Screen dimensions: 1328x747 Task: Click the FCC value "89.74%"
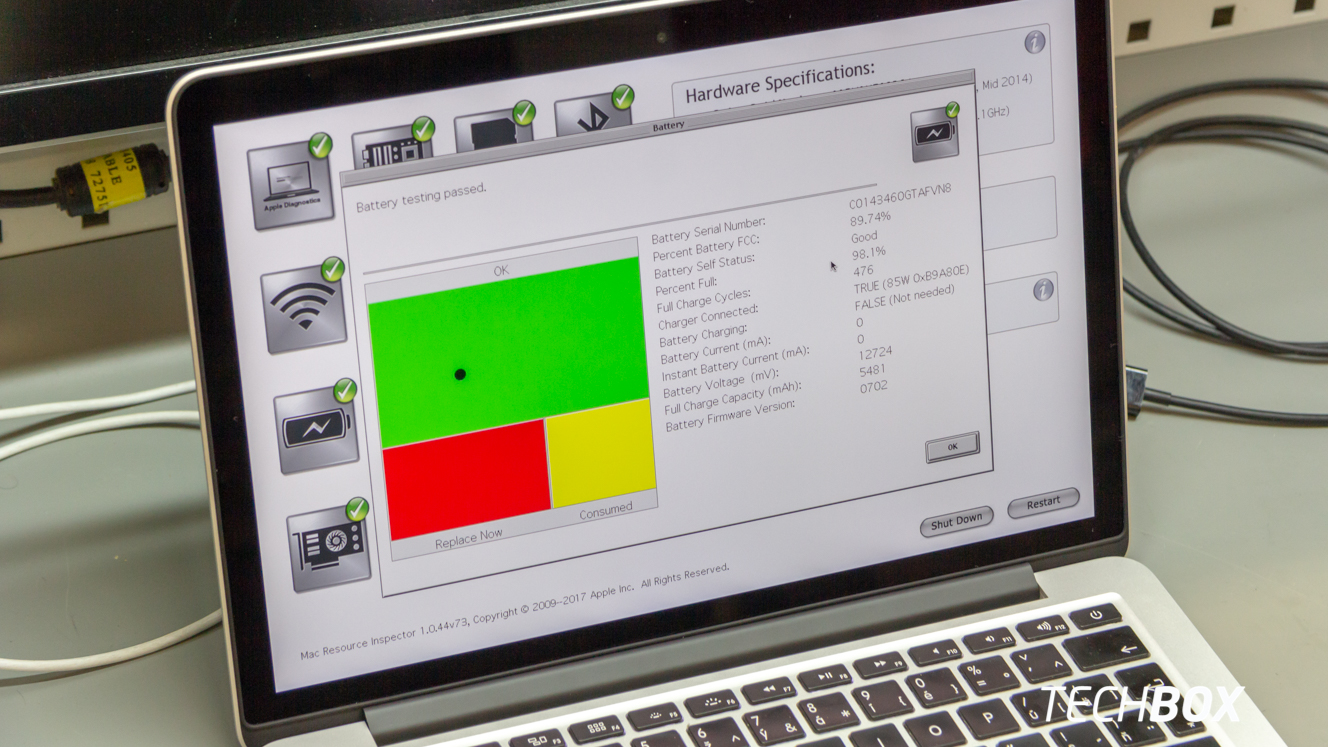[870, 218]
